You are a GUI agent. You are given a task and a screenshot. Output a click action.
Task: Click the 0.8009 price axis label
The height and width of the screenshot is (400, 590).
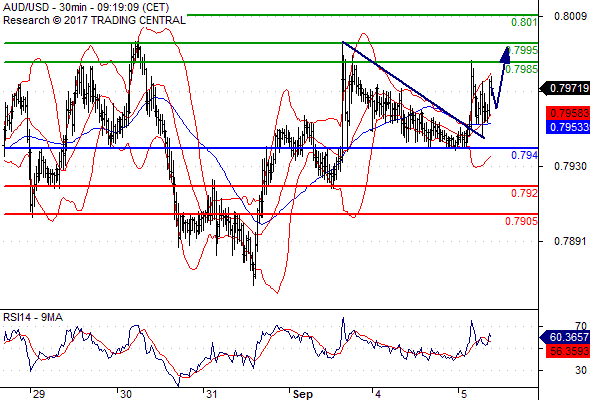pyautogui.click(x=570, y=16)
